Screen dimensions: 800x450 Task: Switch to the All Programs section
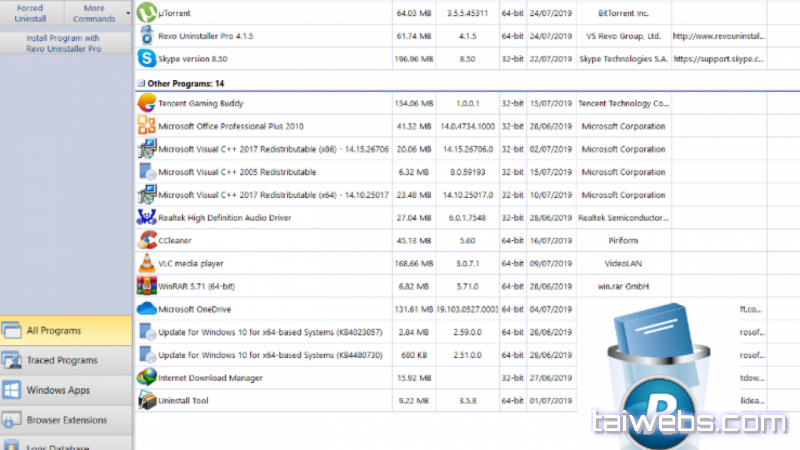tap(66, 331)
